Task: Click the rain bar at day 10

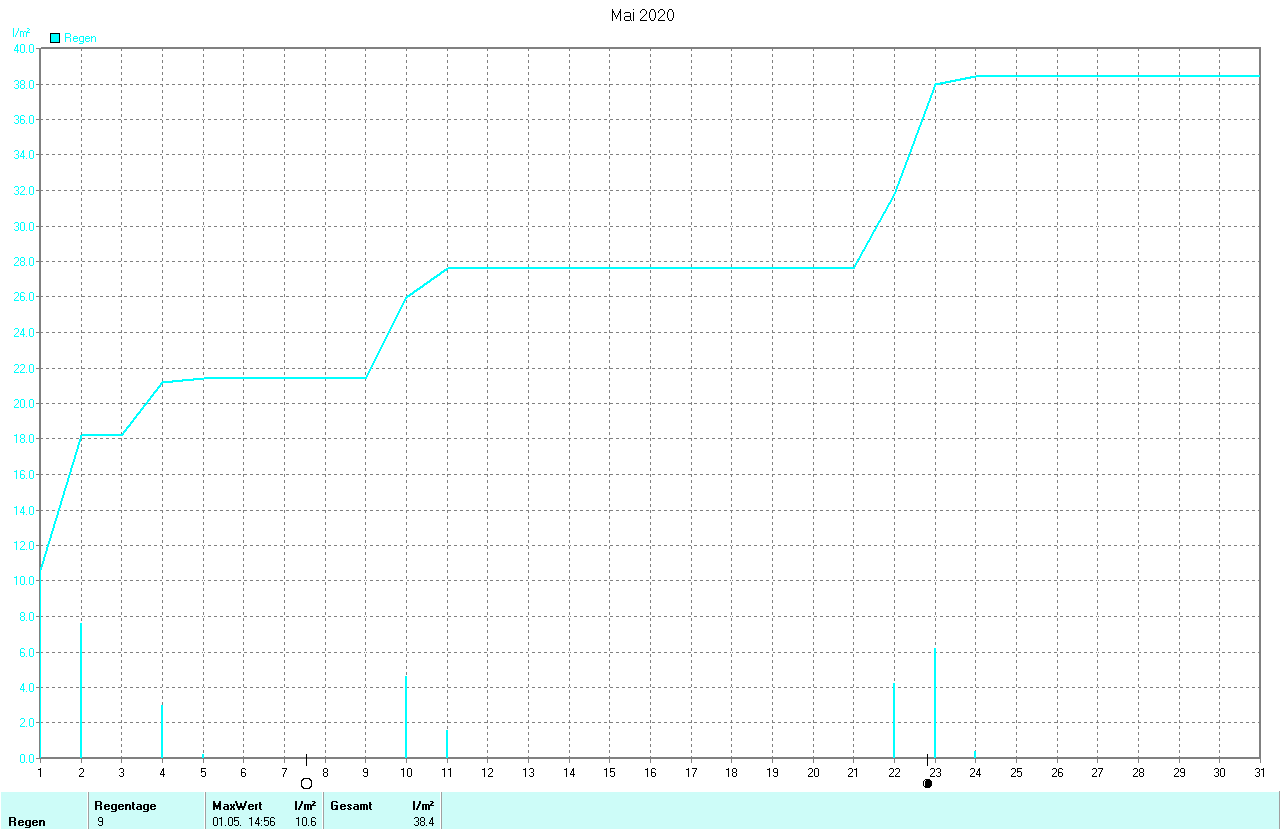Action: pos(406,716)
